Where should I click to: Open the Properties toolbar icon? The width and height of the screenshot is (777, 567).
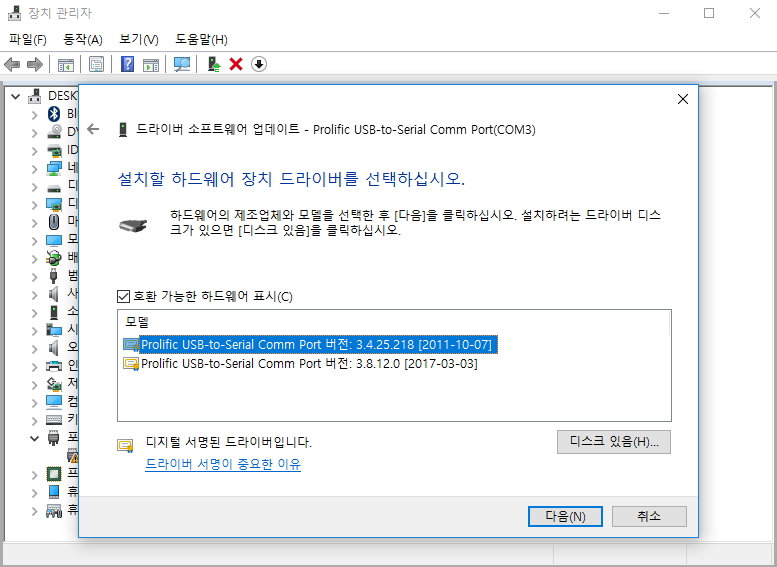point(96,64)
